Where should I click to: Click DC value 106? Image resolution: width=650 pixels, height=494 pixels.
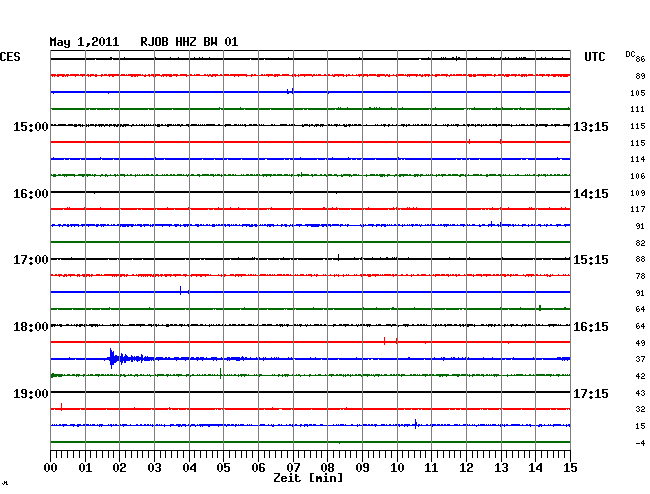point(638,176)
